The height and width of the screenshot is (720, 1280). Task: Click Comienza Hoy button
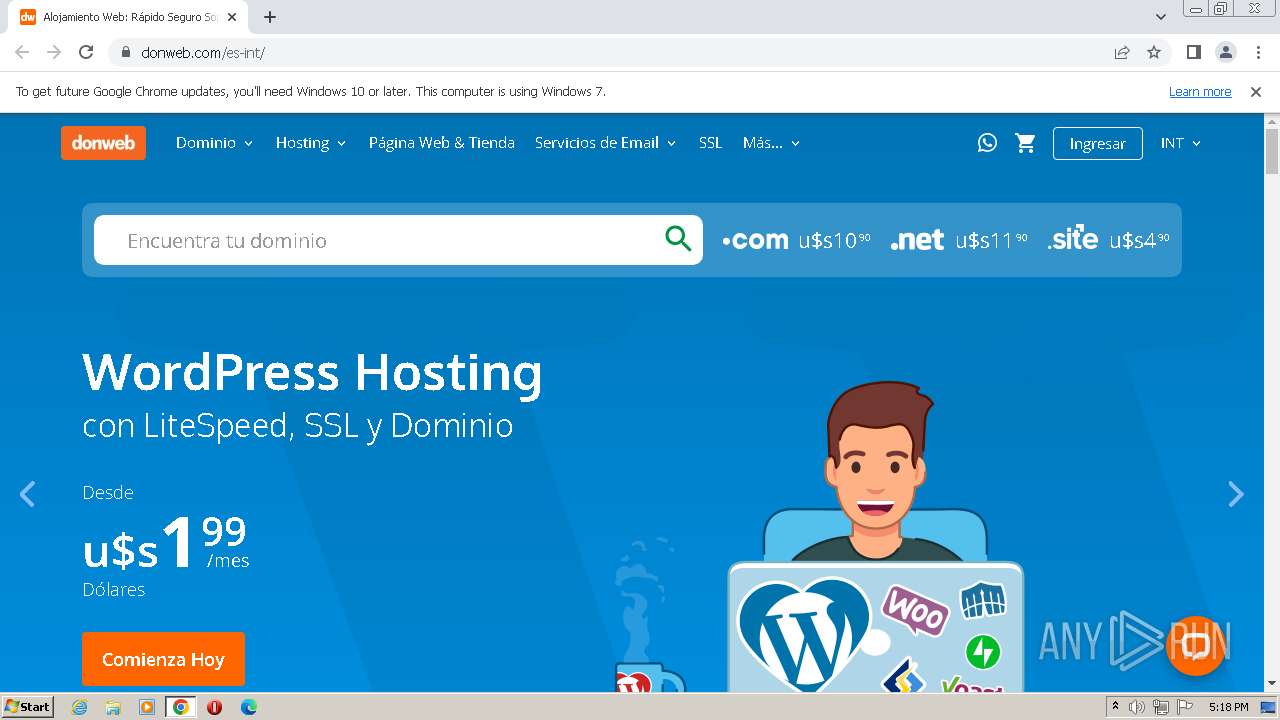(x=163, y=659)
